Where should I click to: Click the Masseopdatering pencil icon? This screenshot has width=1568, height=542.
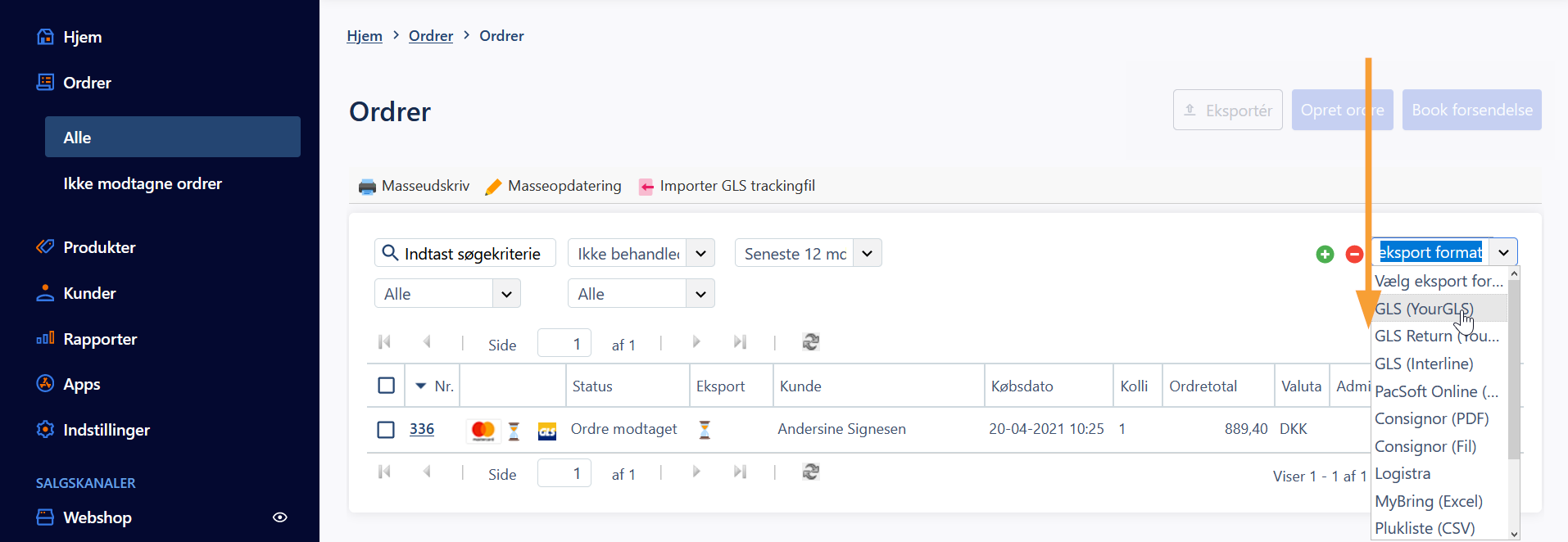(493, 187)
